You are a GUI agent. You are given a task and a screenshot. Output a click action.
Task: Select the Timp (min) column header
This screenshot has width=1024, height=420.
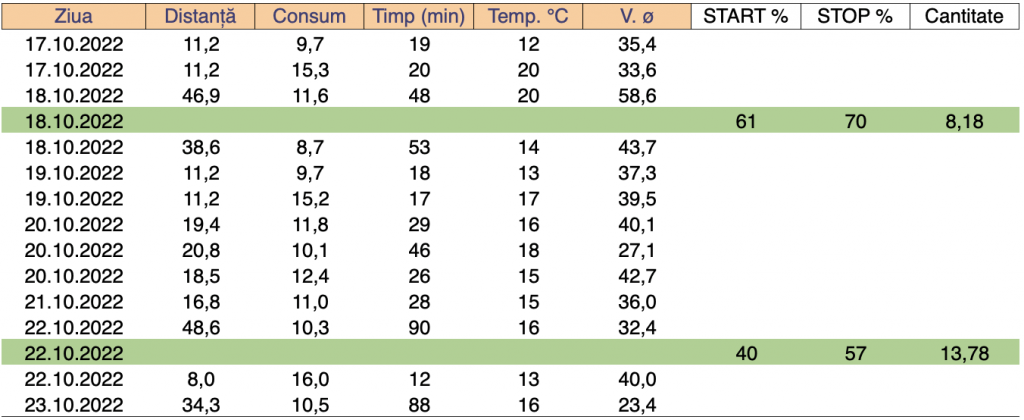(419, 17)
